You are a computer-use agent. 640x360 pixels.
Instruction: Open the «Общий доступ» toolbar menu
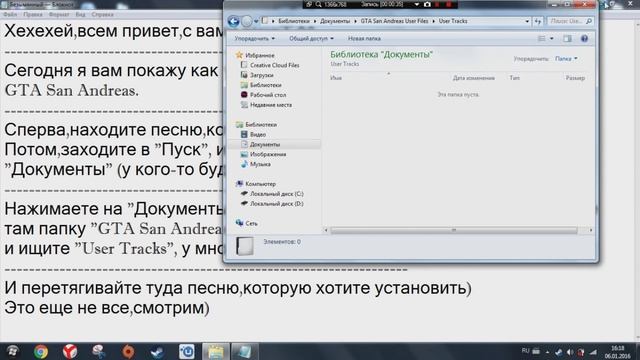point(311,38)
